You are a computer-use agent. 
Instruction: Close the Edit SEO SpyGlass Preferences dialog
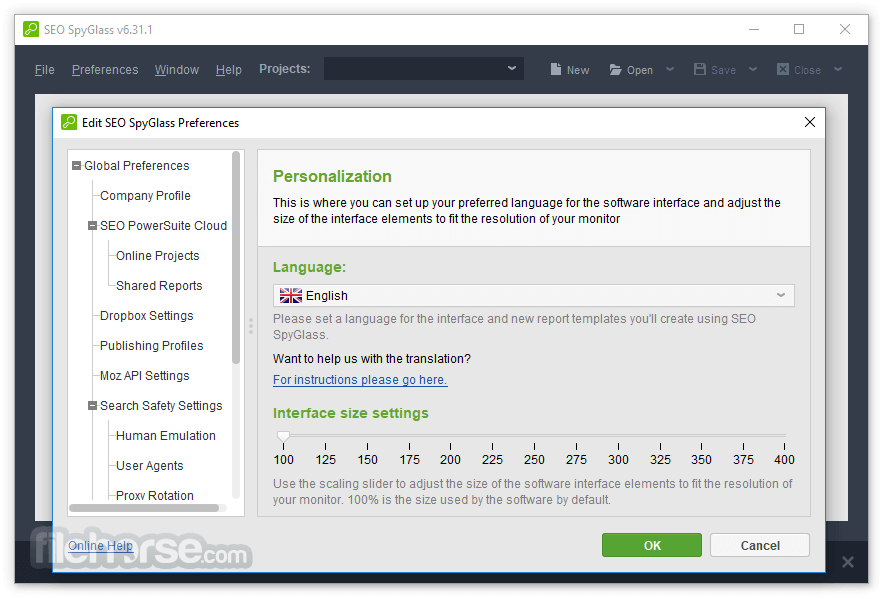810,122
